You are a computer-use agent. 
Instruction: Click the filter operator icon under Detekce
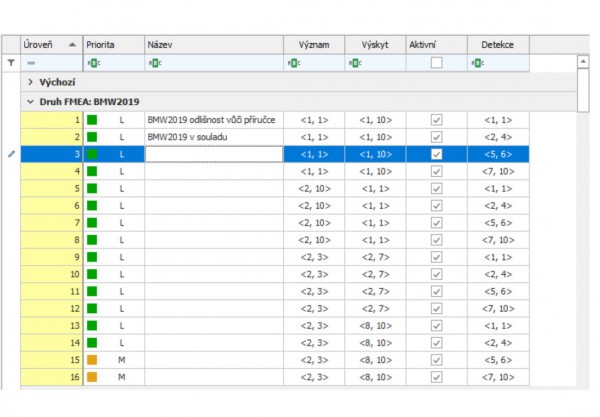[x=476, y=63]
